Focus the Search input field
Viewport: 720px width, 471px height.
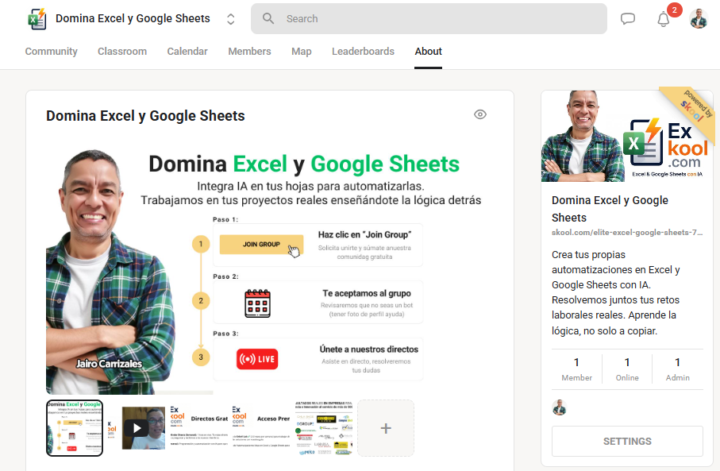pos(428,19)
